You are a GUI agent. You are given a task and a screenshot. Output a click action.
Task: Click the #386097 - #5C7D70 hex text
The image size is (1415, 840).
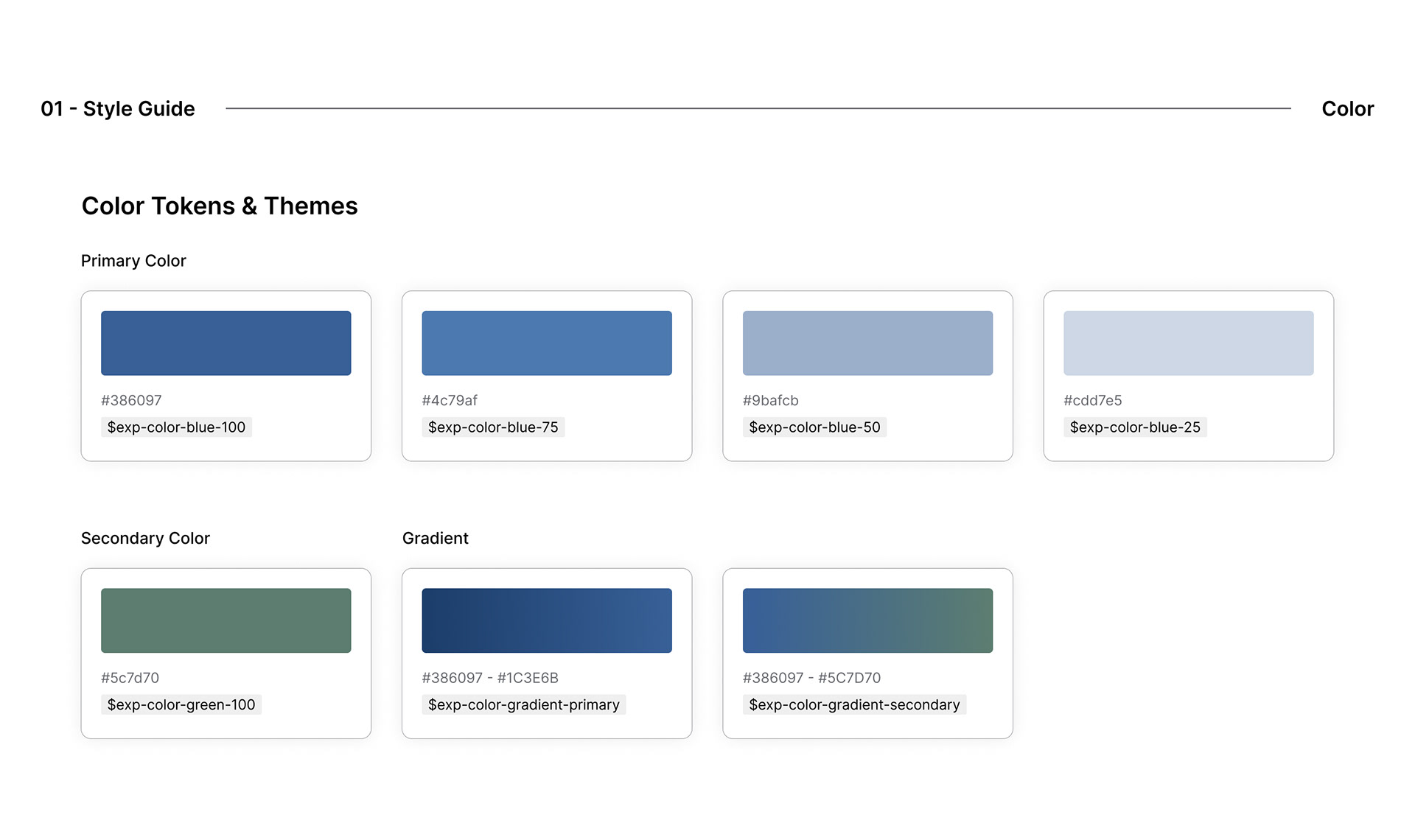[811, 678]
